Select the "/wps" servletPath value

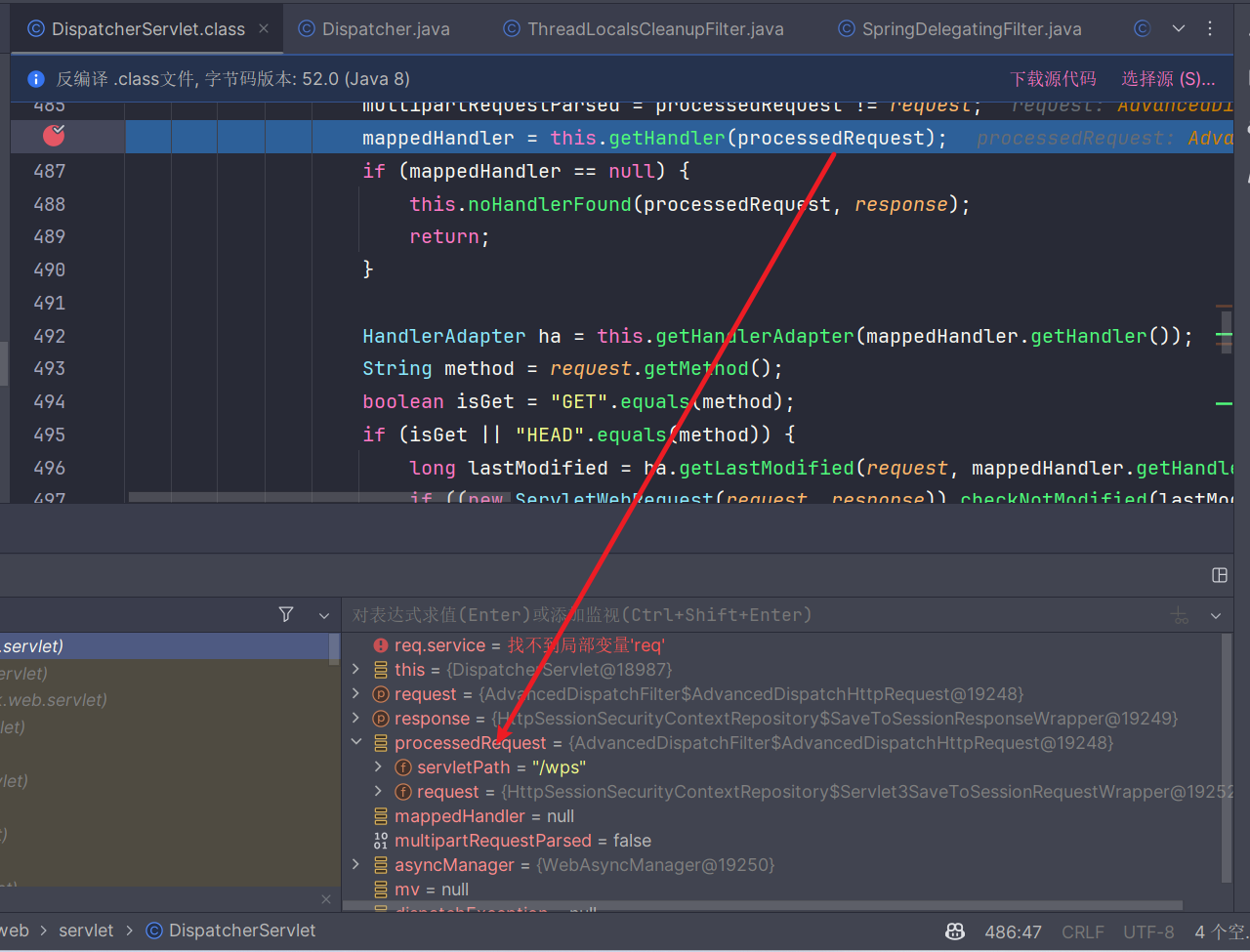[559, 767]
